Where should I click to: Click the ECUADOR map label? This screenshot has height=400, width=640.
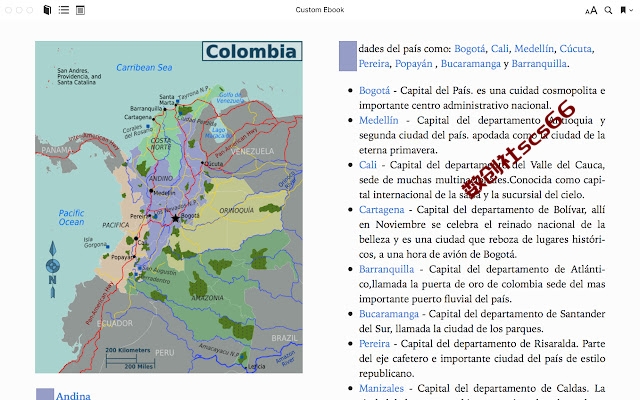pyautogui.click(x=115, y=323)
